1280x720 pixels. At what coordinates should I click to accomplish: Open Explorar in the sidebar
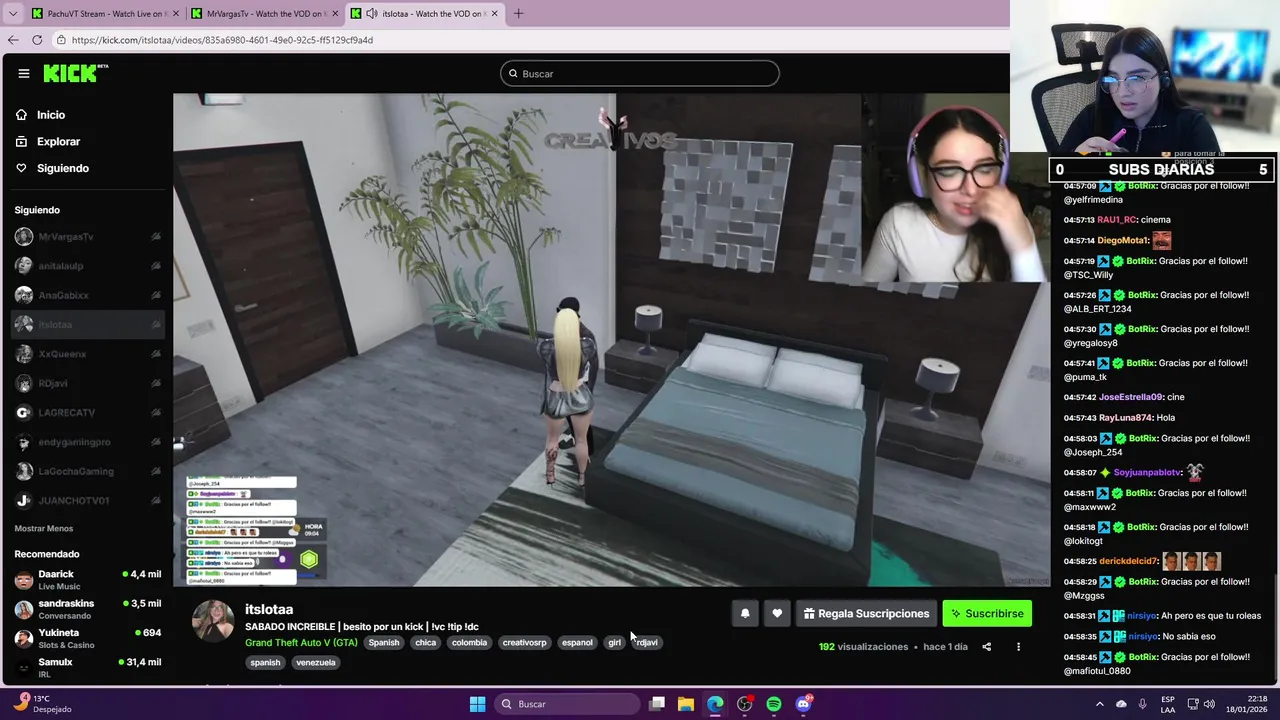point(58,142)
